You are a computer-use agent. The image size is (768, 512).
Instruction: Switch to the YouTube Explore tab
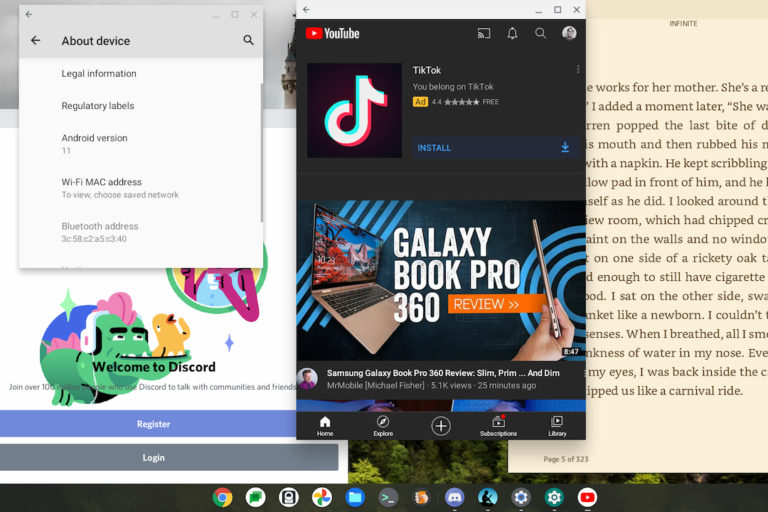(x=383, y=426)
